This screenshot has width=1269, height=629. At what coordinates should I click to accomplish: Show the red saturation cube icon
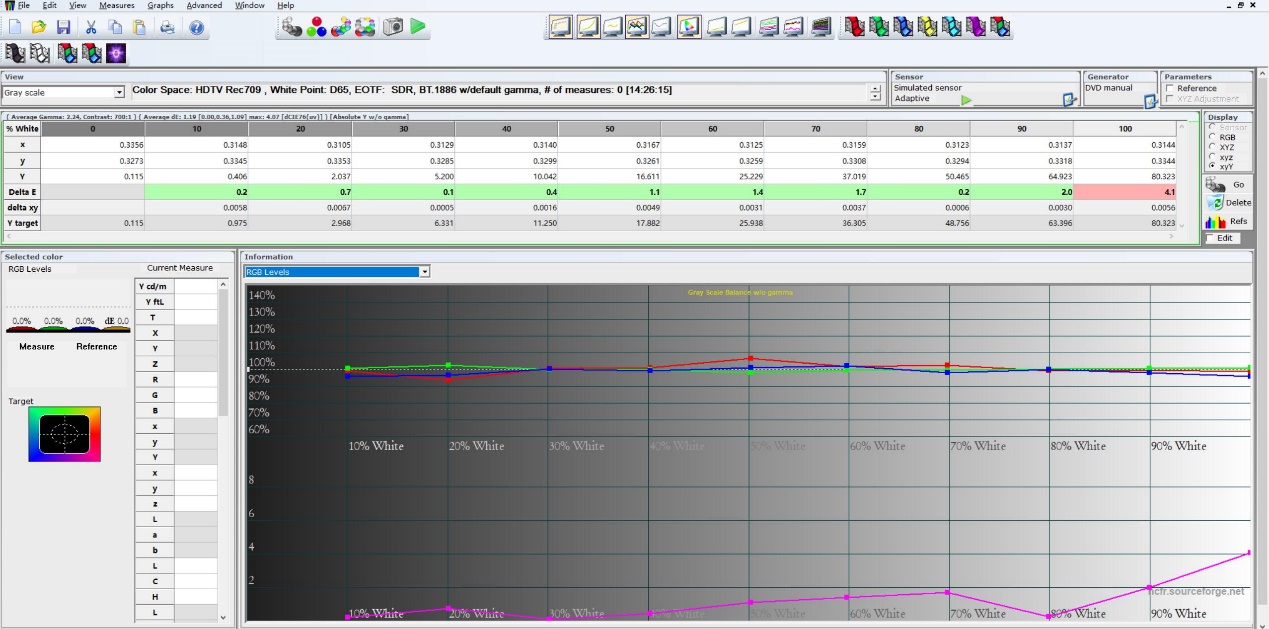point(854,27)
